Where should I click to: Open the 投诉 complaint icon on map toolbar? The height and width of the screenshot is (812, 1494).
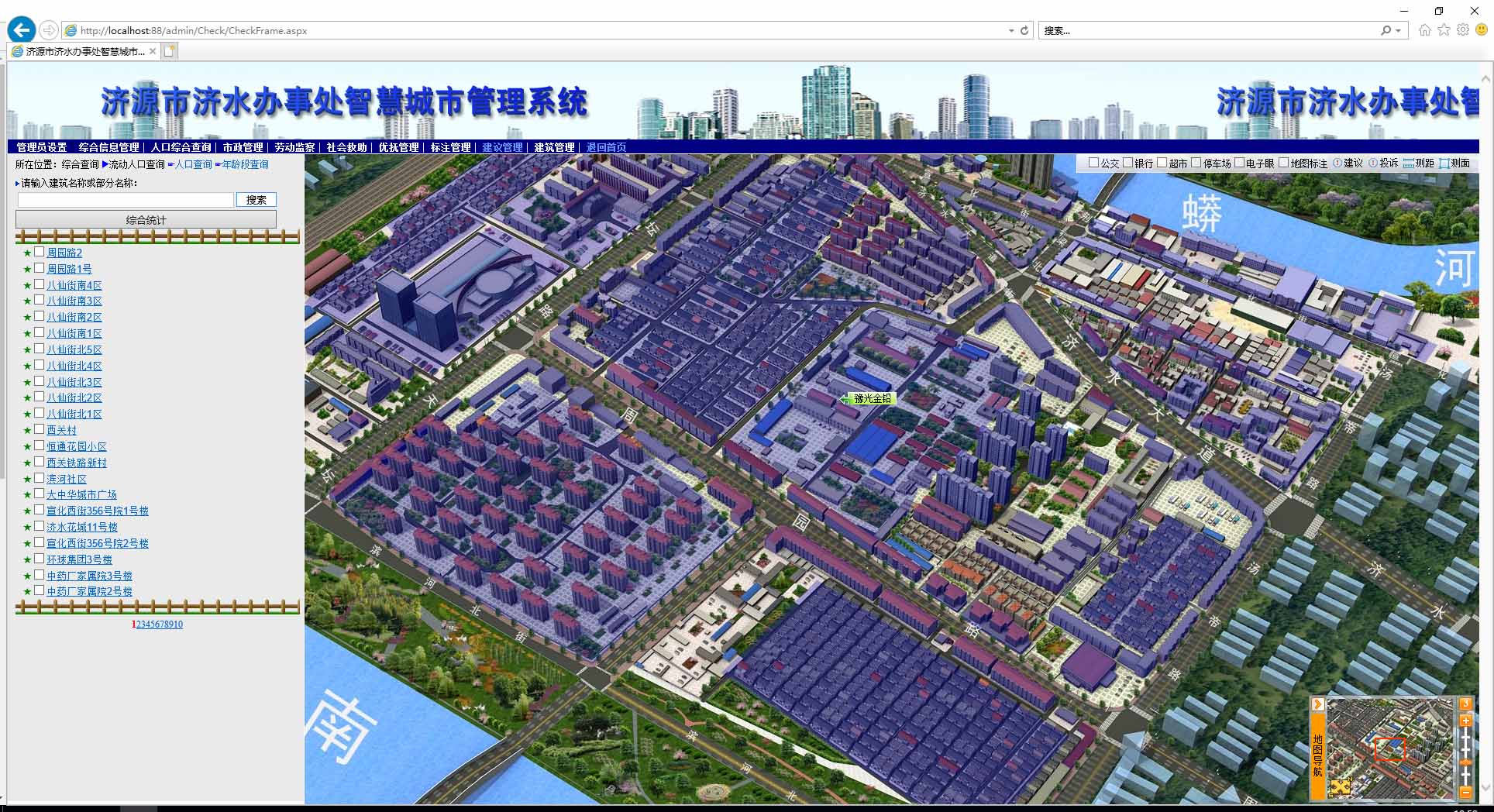click(x=1373, y=163)
